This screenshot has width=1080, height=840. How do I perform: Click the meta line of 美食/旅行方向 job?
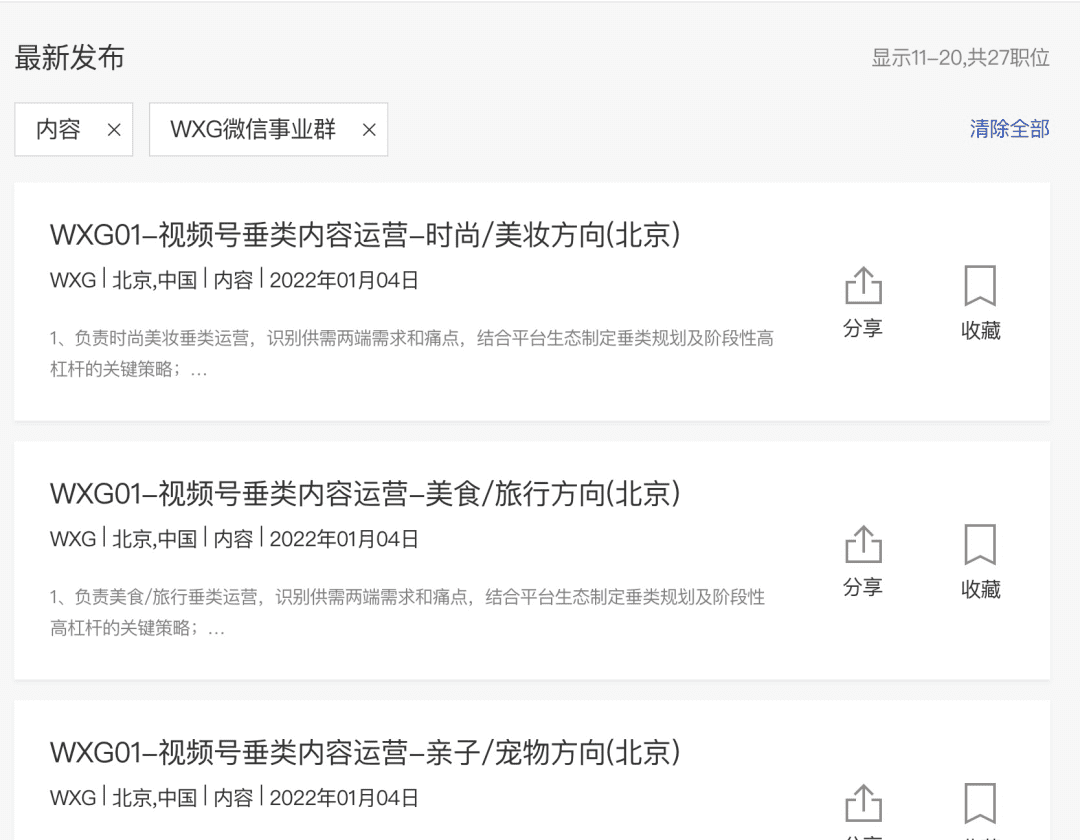234,539
